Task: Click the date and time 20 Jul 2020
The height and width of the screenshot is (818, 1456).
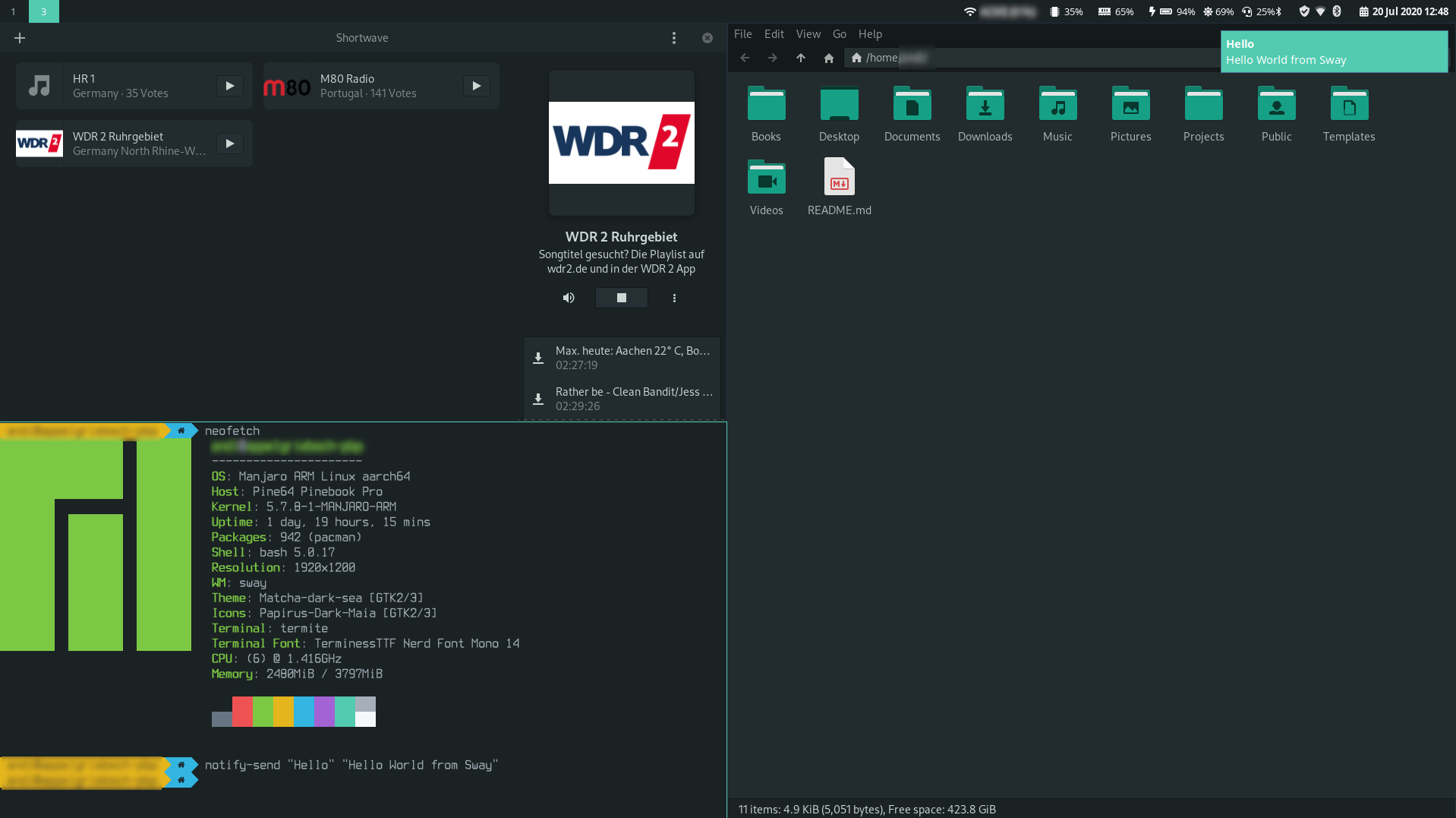Action: 1404,11
